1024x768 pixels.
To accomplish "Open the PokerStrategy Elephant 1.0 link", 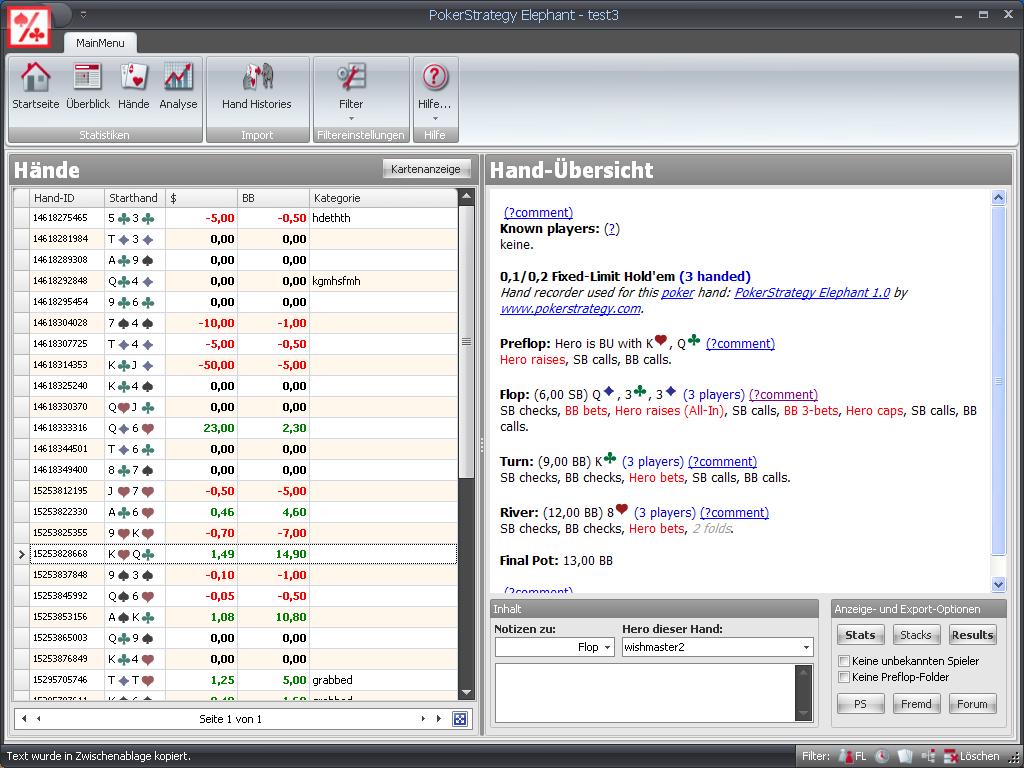I will (812, 293).
